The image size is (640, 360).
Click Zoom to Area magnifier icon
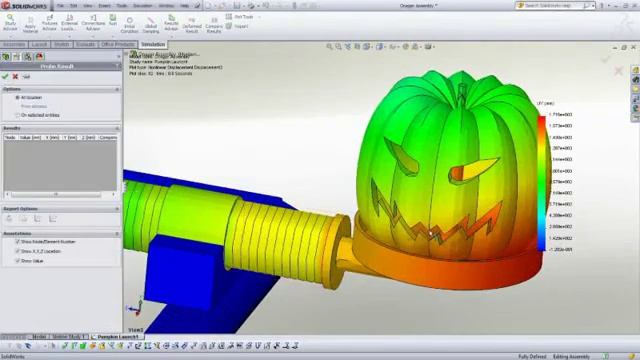(x=338, y=47)
